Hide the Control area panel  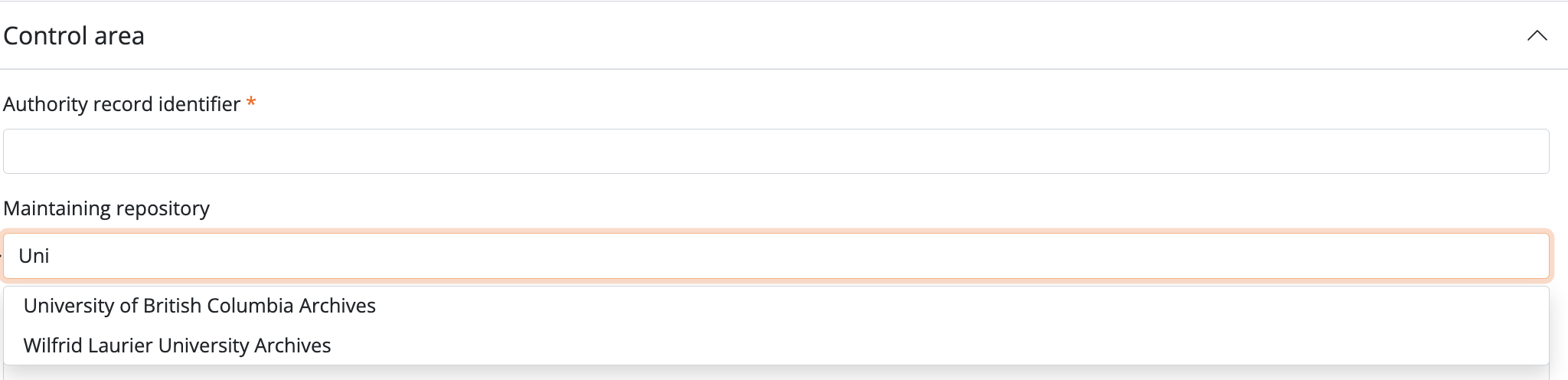tap(1537, 36)
